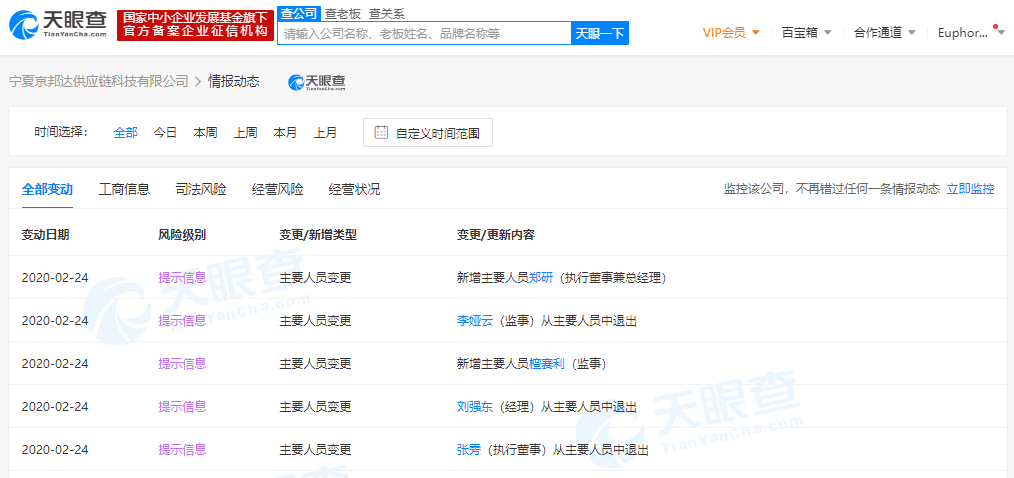Expand the VIP会员 dropdown
The width and height of the screenshot is (1014, 478).
pos(731,32)
